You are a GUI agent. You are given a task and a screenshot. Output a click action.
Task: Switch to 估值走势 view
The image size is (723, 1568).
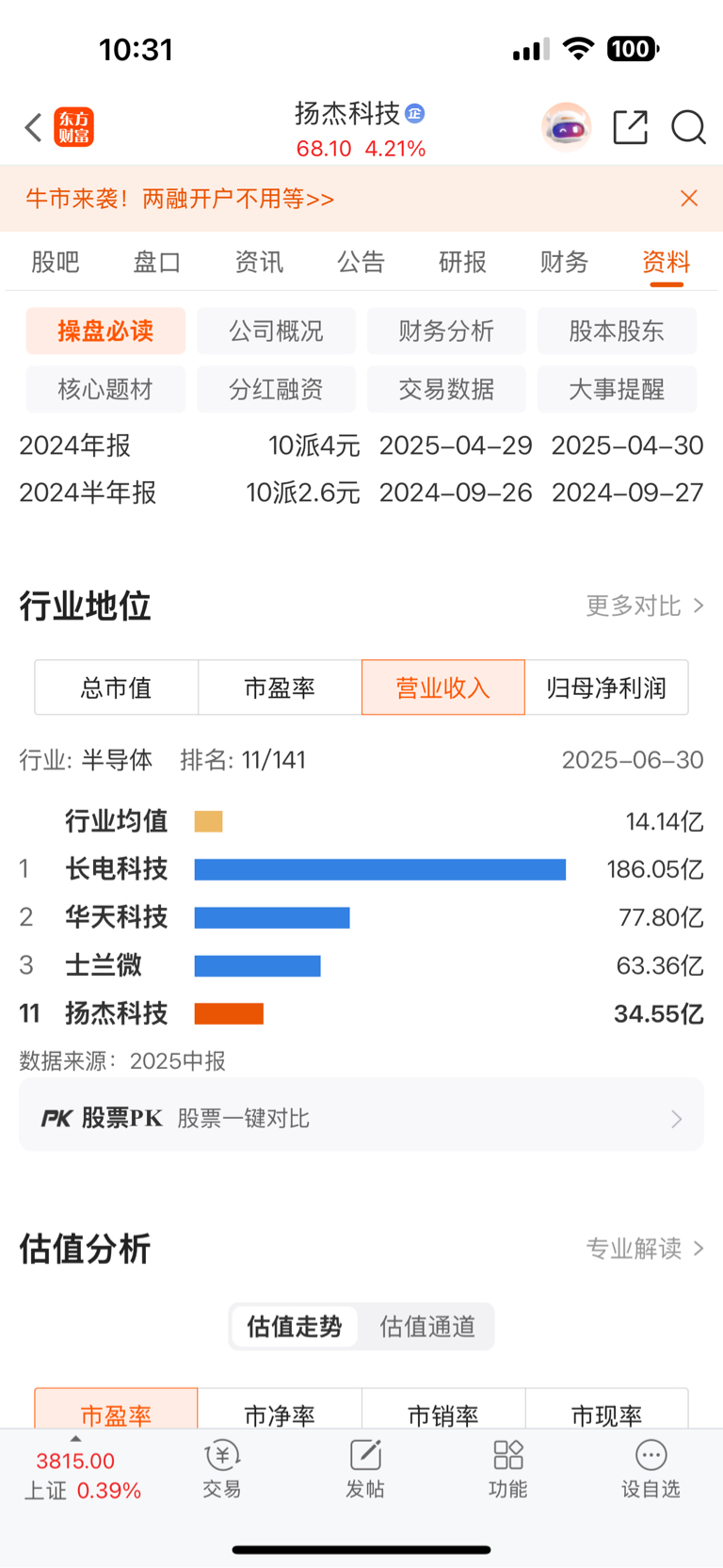pos(295,1327)
